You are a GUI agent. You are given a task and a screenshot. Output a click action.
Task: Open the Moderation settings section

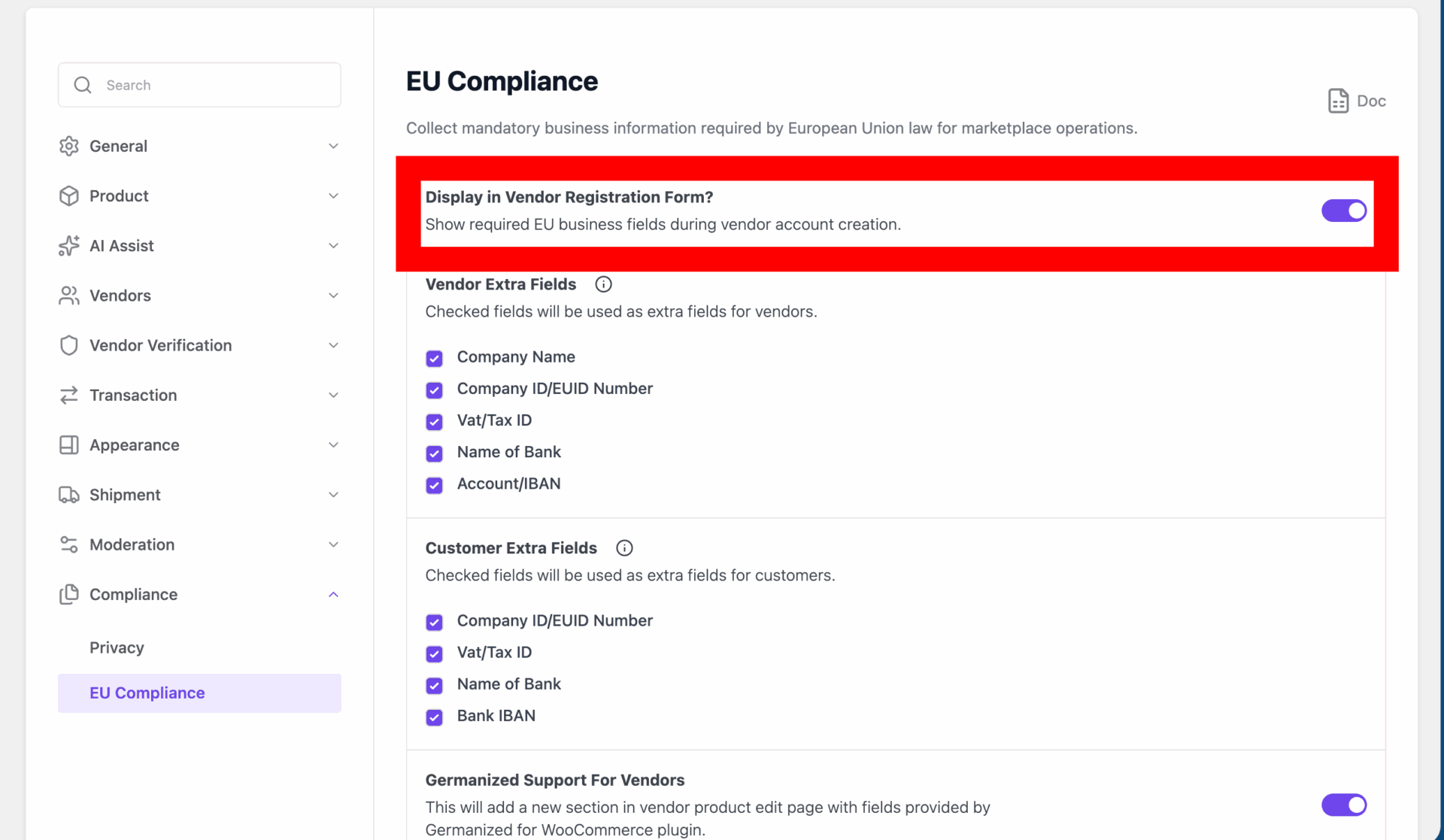point(132,544)
